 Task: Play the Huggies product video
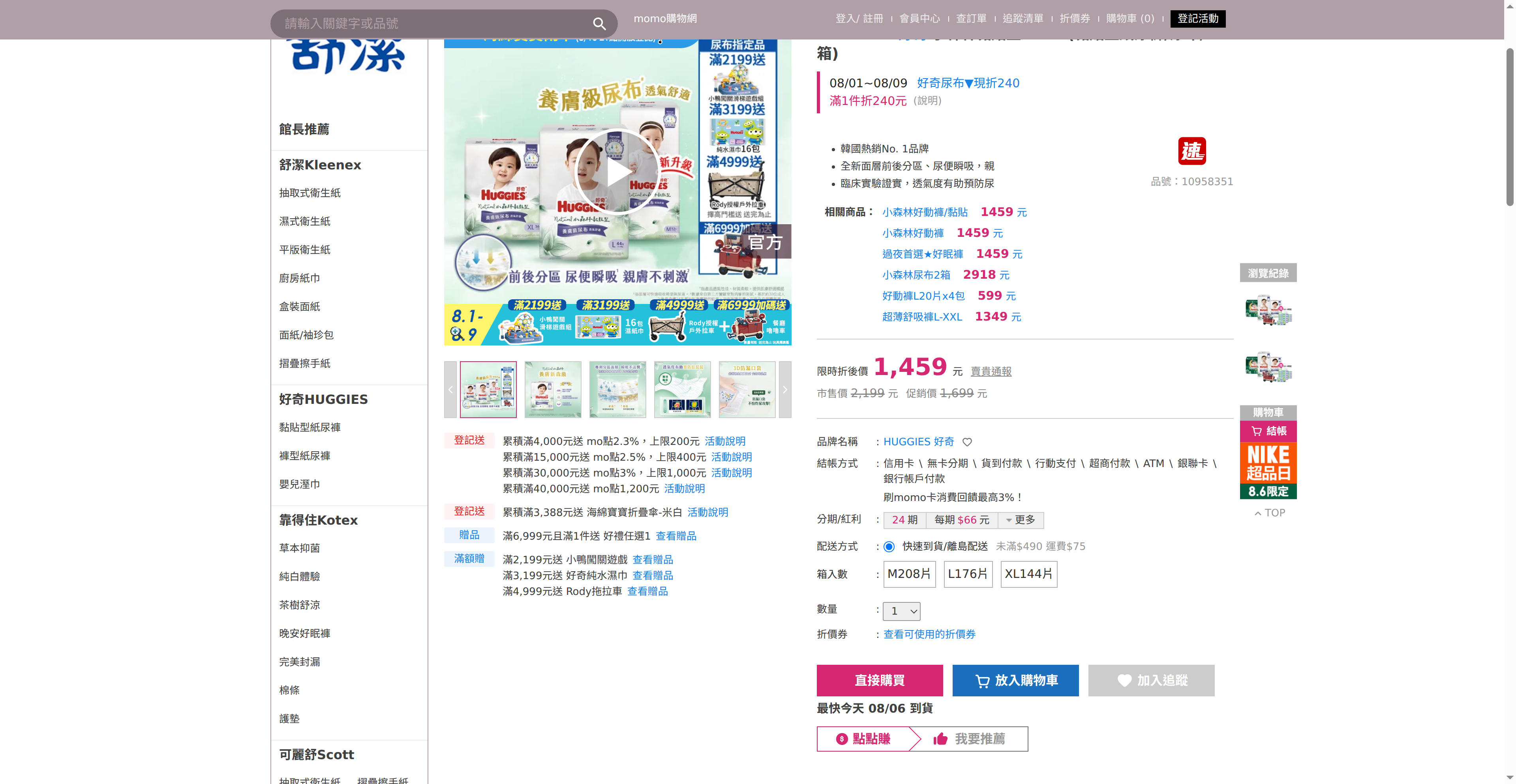[x=617, y=172]
